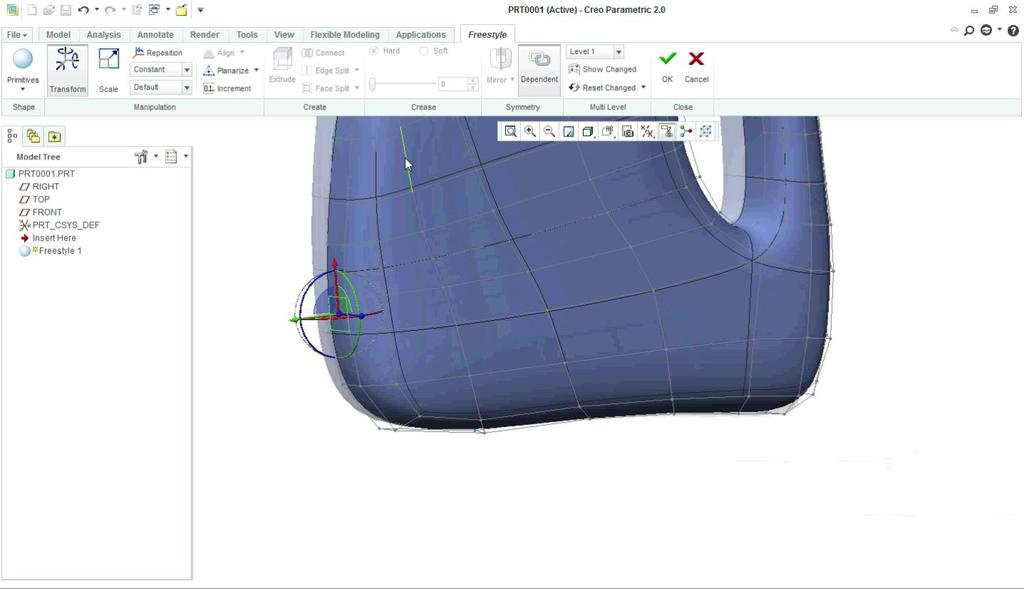Image resolution: width=1024 pixels, height=589 pixels.
Task: Expand the Reset Changed options arrow
Action: (643, 87)
